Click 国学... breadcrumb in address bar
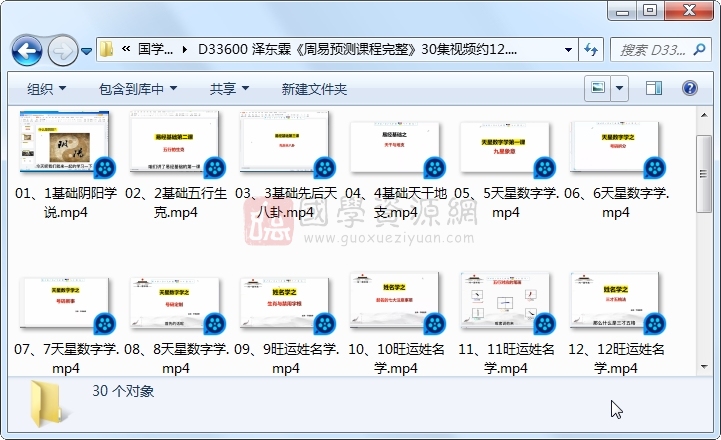 tap(155, 49)
